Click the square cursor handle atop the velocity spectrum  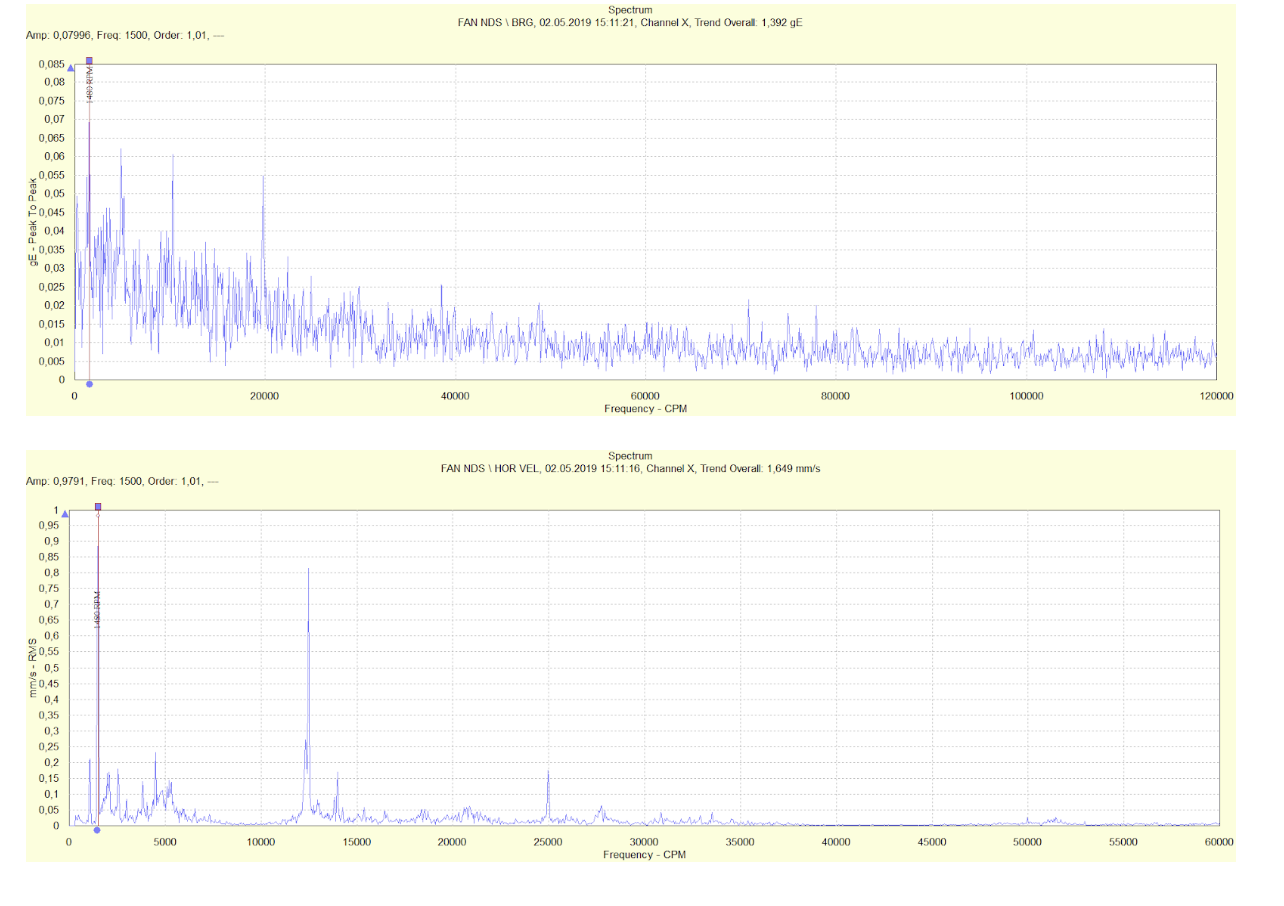coord(98,507)
